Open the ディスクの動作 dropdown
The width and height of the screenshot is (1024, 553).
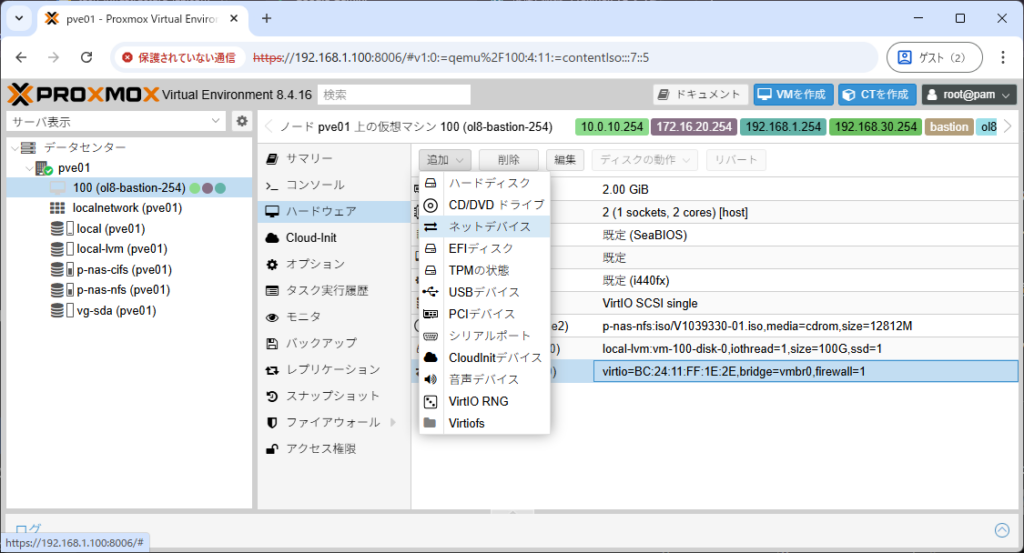coord(645,160)
